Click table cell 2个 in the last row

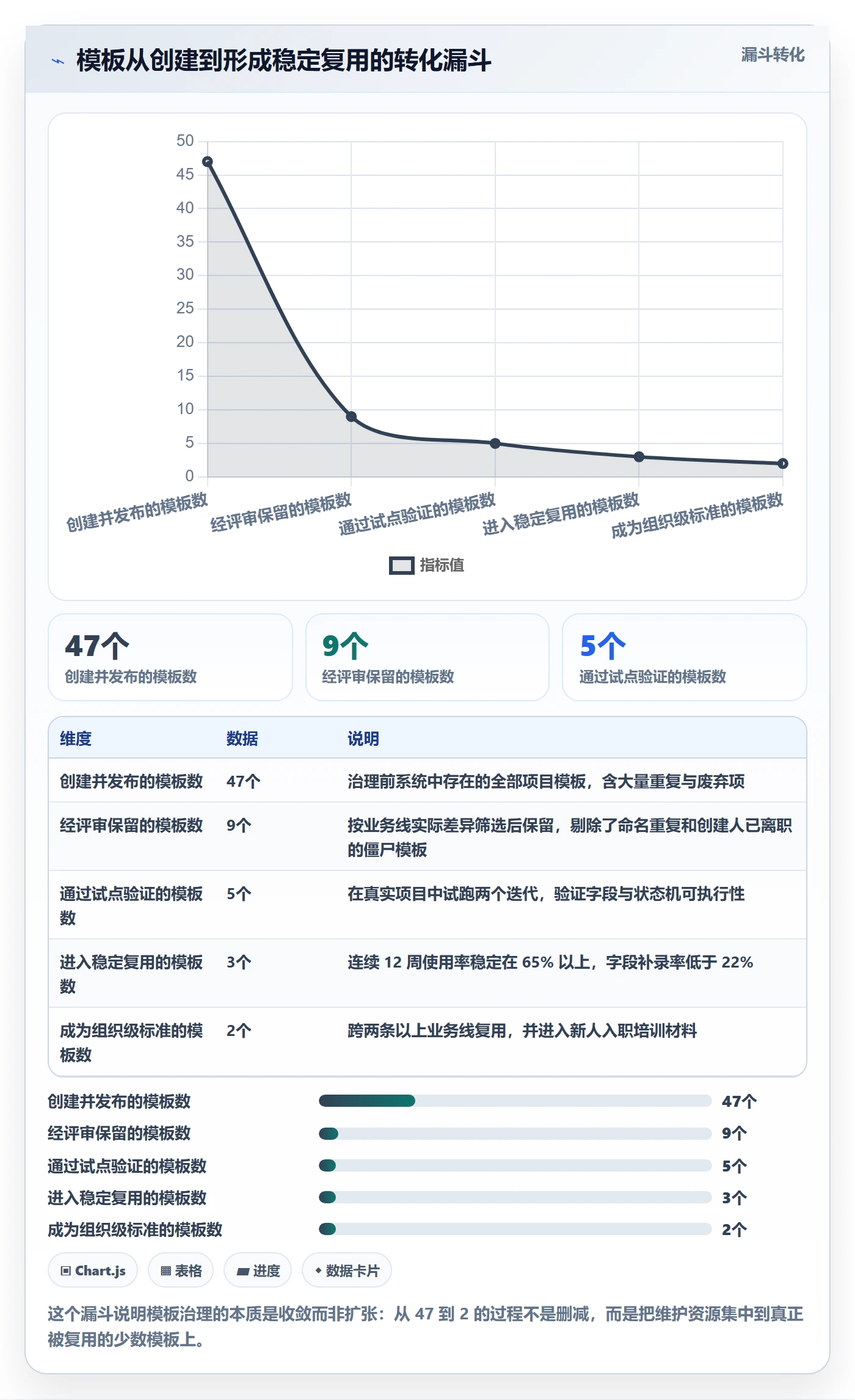click(239, 1030)
